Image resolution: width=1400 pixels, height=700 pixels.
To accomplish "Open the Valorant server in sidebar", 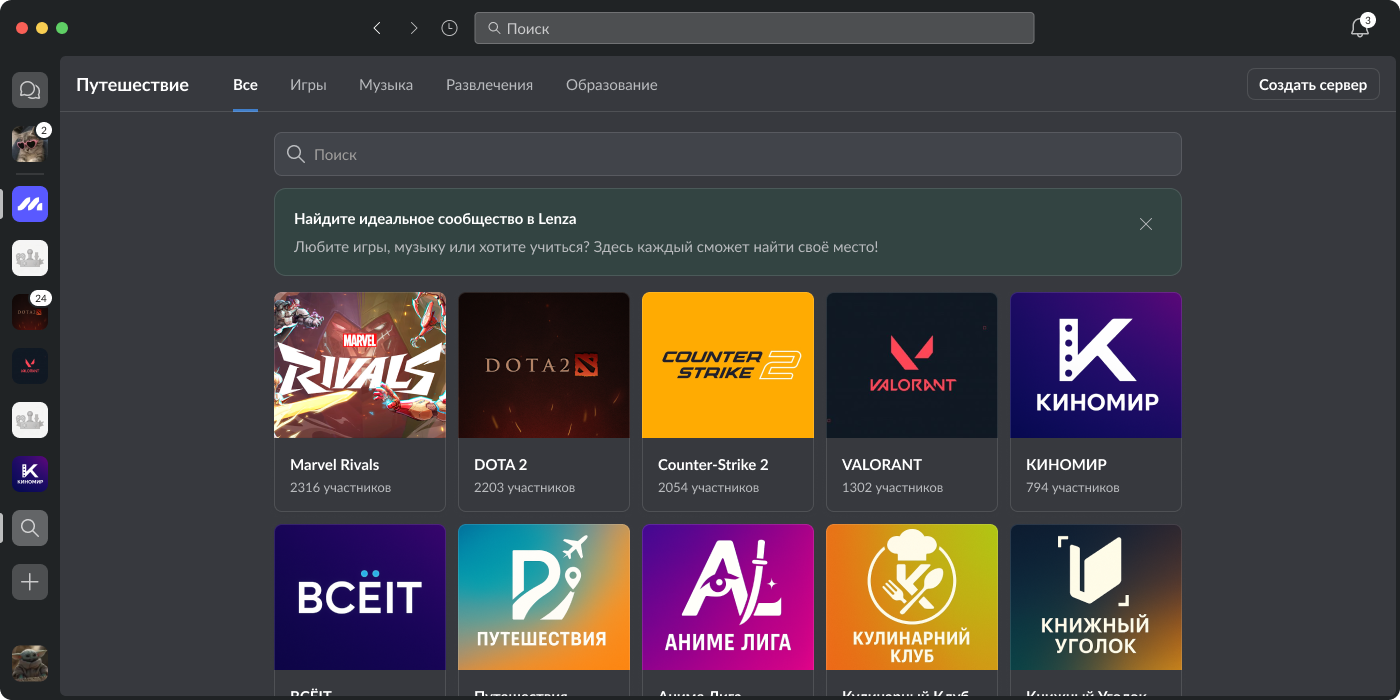I will click(30, 366).
